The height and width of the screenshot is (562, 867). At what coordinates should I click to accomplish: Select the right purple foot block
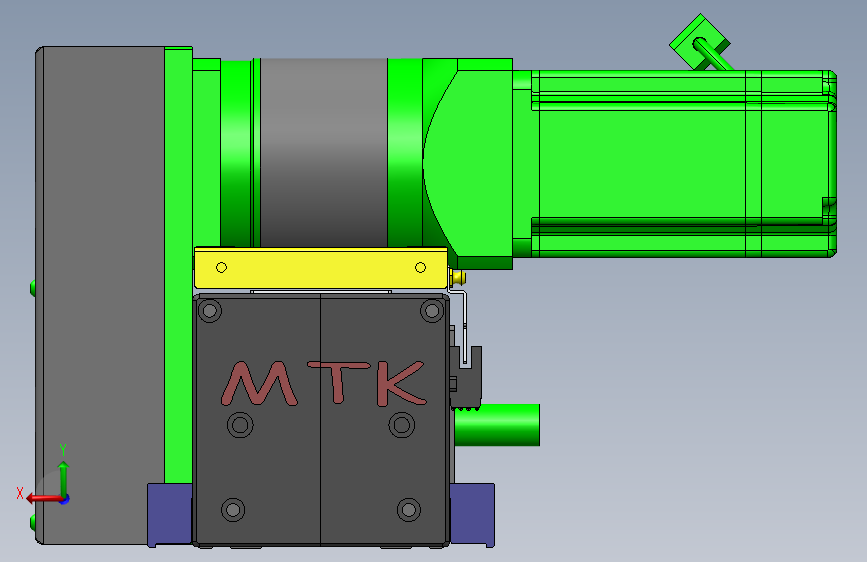pos(472,515)
